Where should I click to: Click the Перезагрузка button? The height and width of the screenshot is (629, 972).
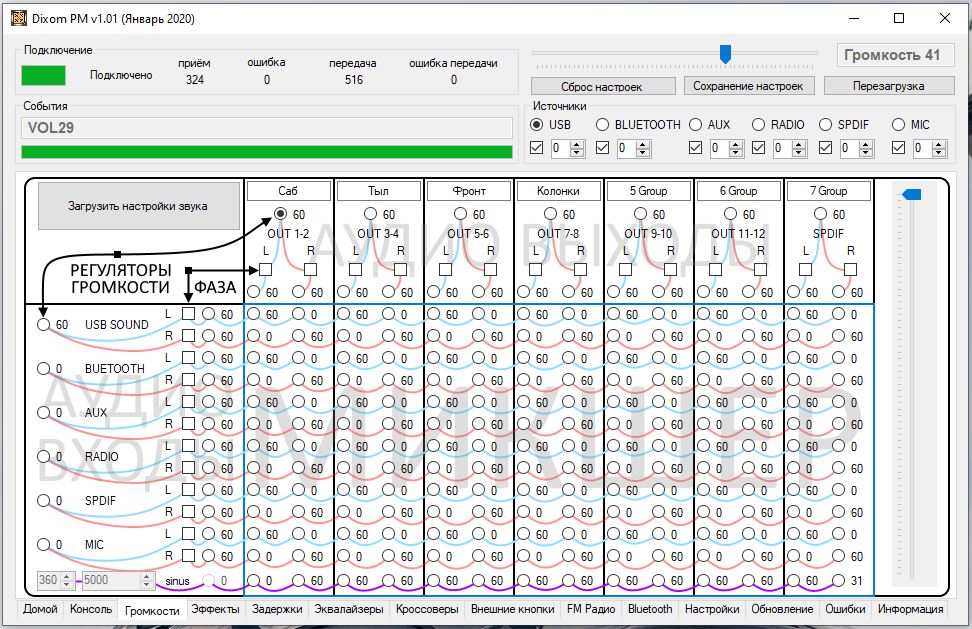[889, 86]
